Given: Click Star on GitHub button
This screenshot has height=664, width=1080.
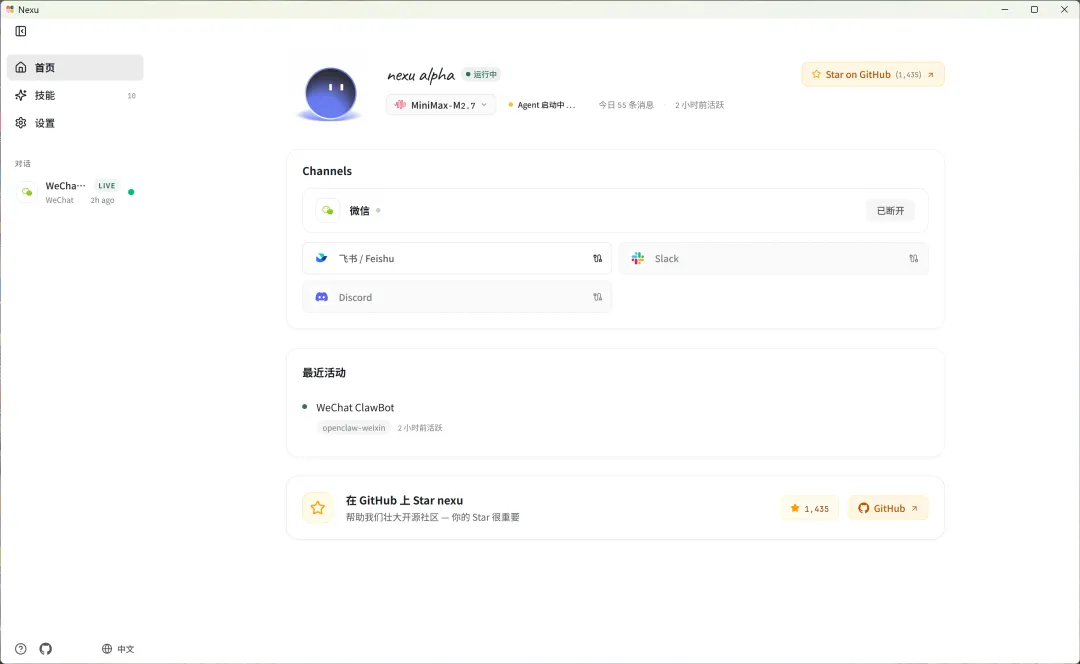Looking at the screenshot, I should [x=873, y=74].
